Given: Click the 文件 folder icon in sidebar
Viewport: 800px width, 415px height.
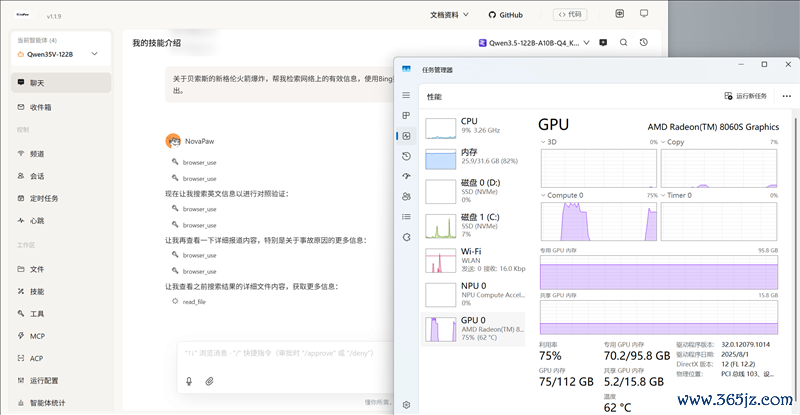Looking at the screenshot, I should [x=21, y=269].
